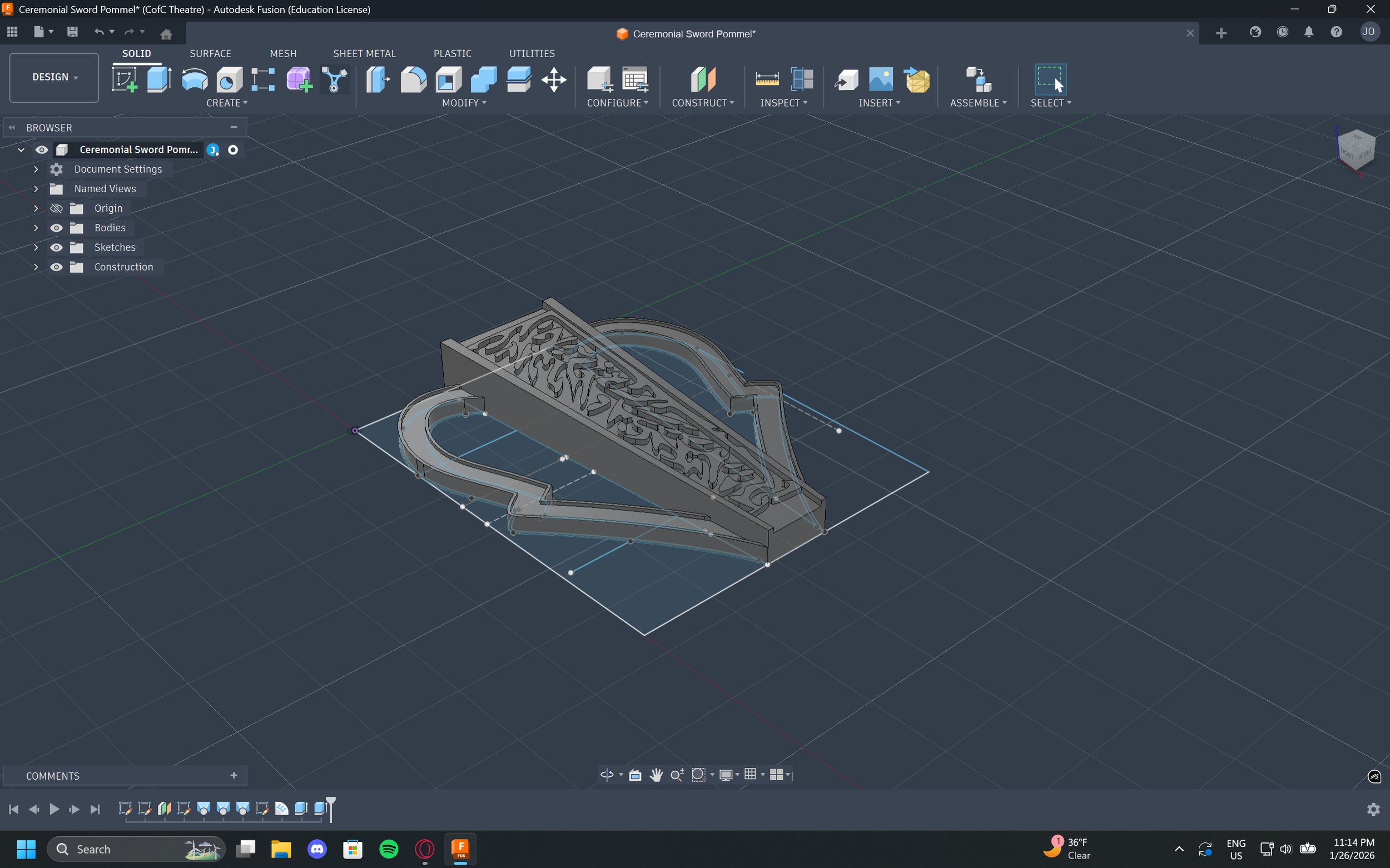The image size is (1390, 868).
Task: Open Spotify from the taskbar
Action: point(389,849)
